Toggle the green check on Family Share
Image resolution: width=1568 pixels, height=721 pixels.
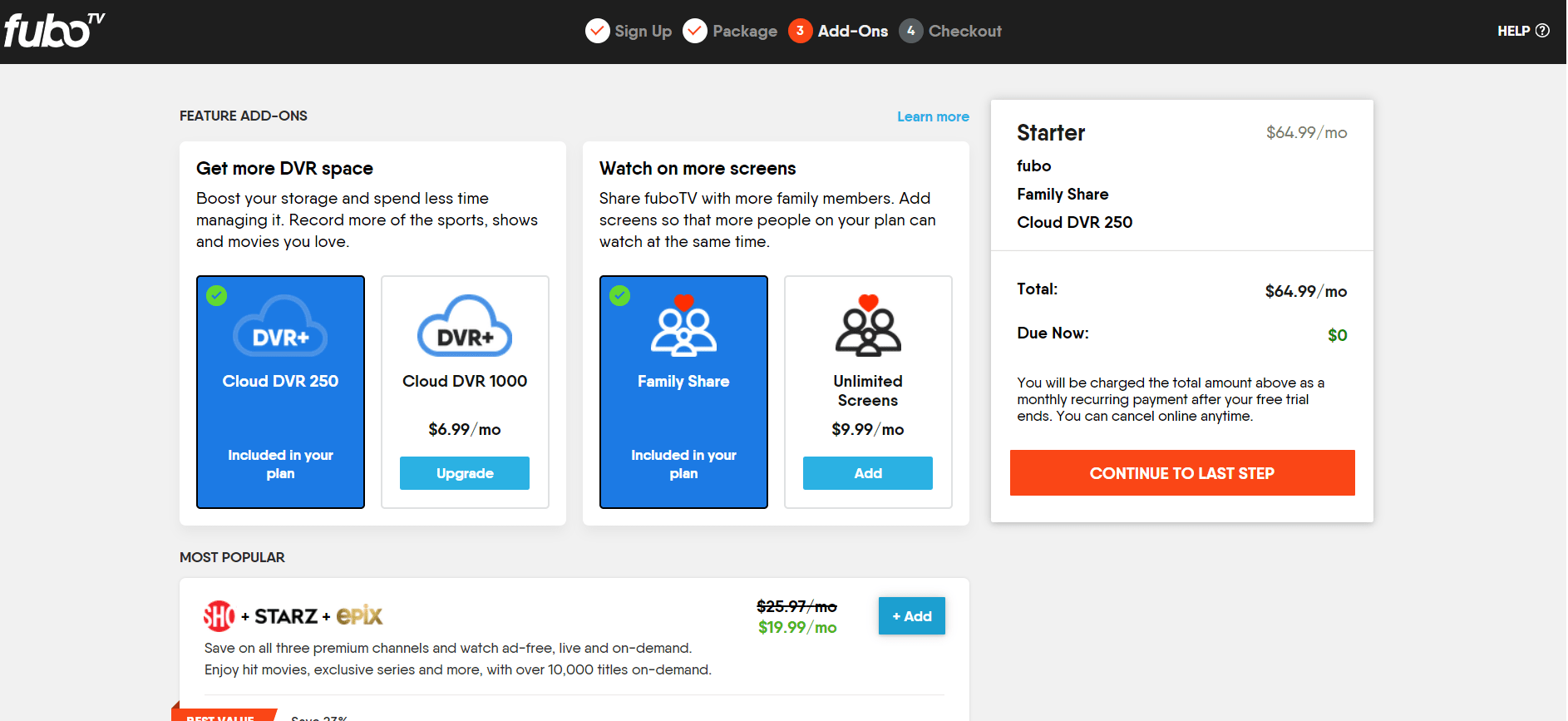click(620, 295)
